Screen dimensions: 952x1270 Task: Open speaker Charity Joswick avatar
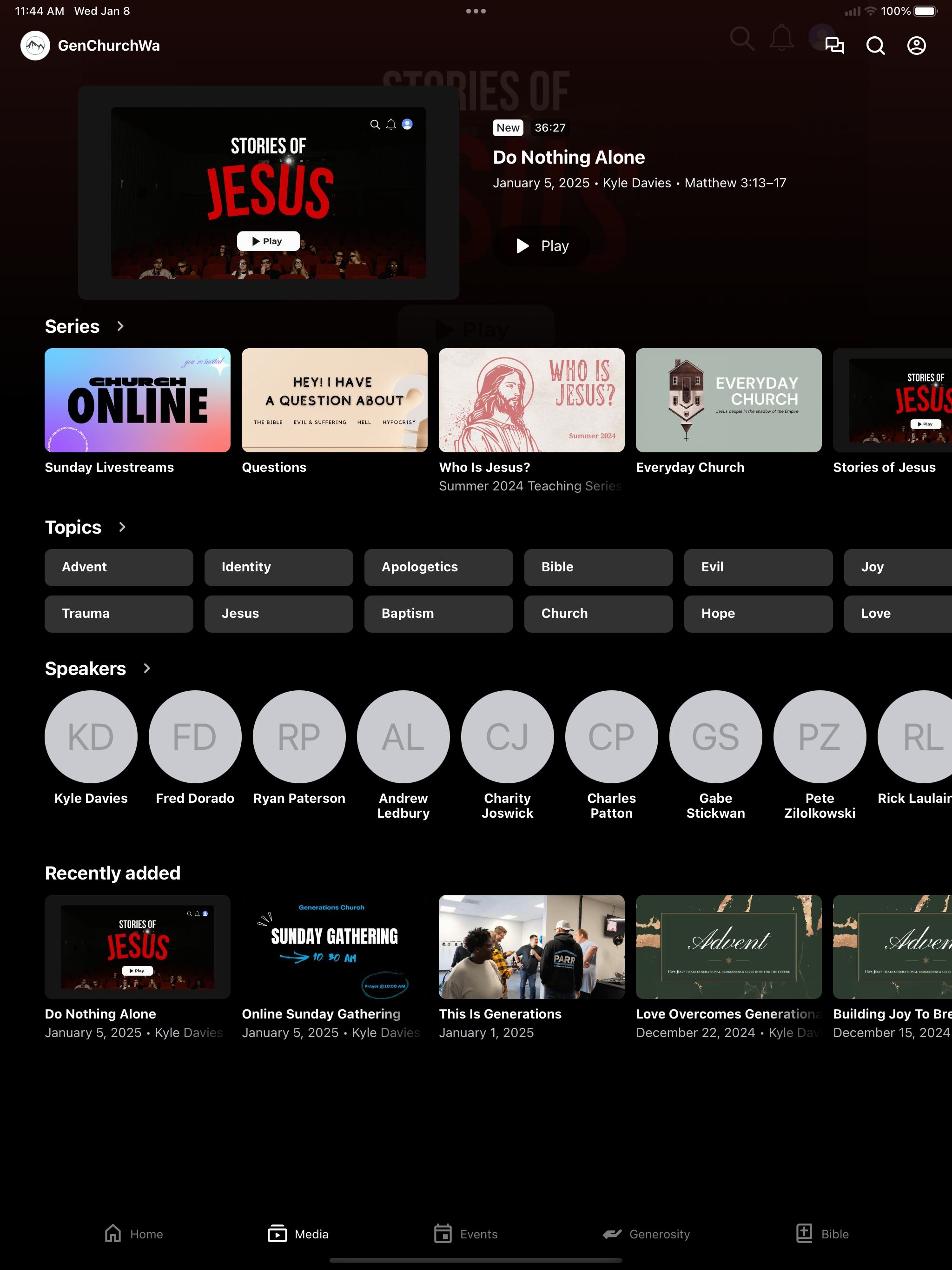[508, 737]
